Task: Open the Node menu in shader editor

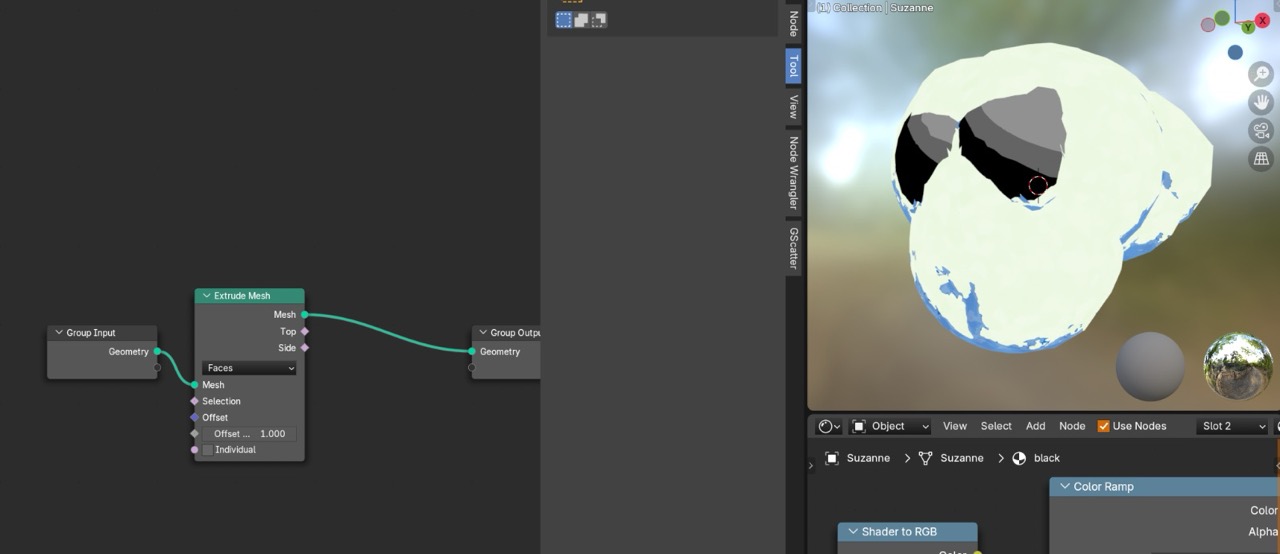Action: (1072, 426)
